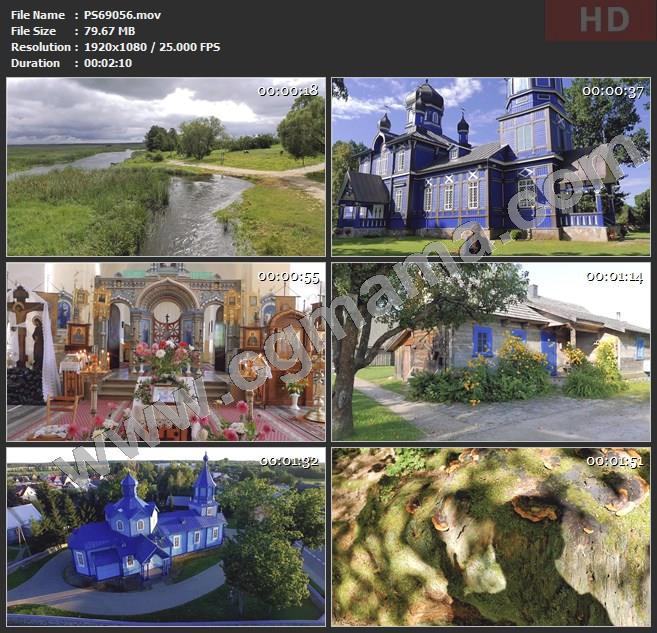This screenshot has width=657, height=633.
Task: Jump to the 00:00:55 timestamp
Action: click(288, 276)
